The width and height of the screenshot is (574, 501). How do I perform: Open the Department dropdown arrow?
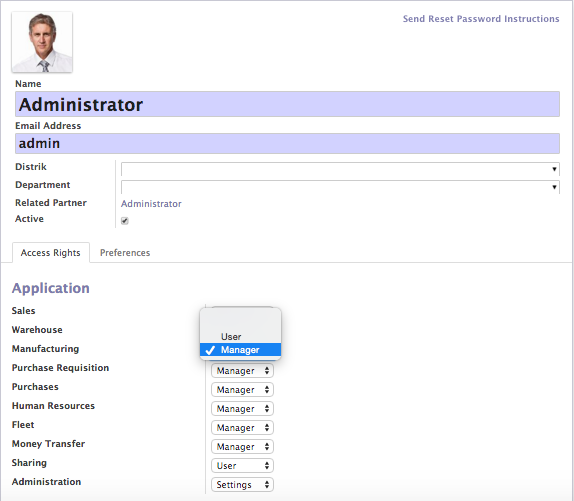click(554, 187)
